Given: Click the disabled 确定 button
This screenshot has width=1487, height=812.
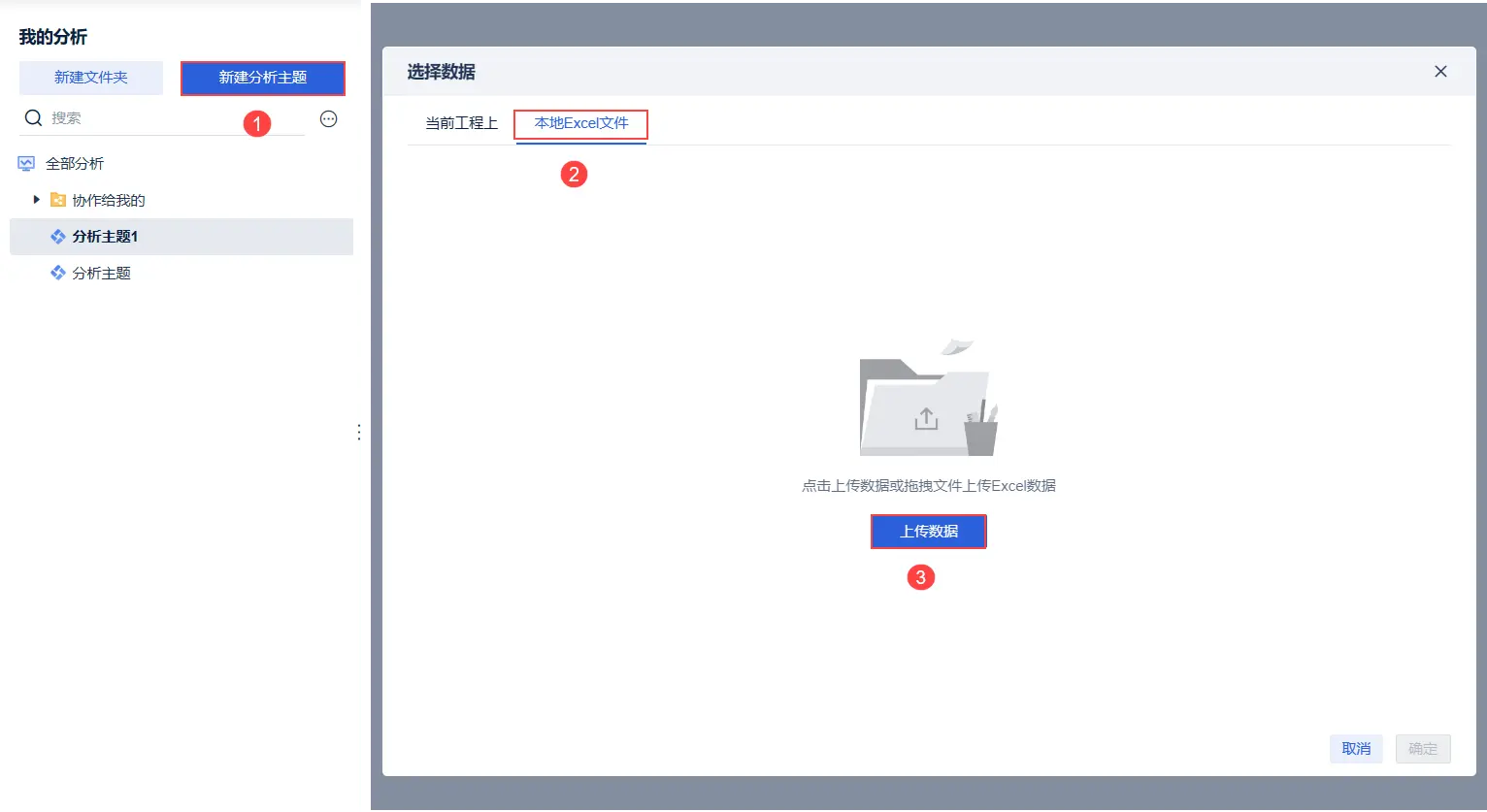Looking at the screenshot, I should (1423, 749).
